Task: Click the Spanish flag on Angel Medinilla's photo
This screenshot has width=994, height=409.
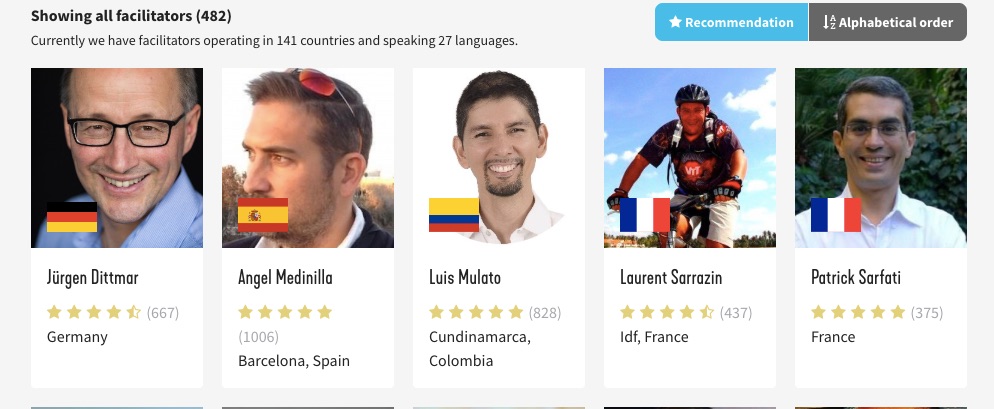Action: pyautogui.click(x=263, y=215)
